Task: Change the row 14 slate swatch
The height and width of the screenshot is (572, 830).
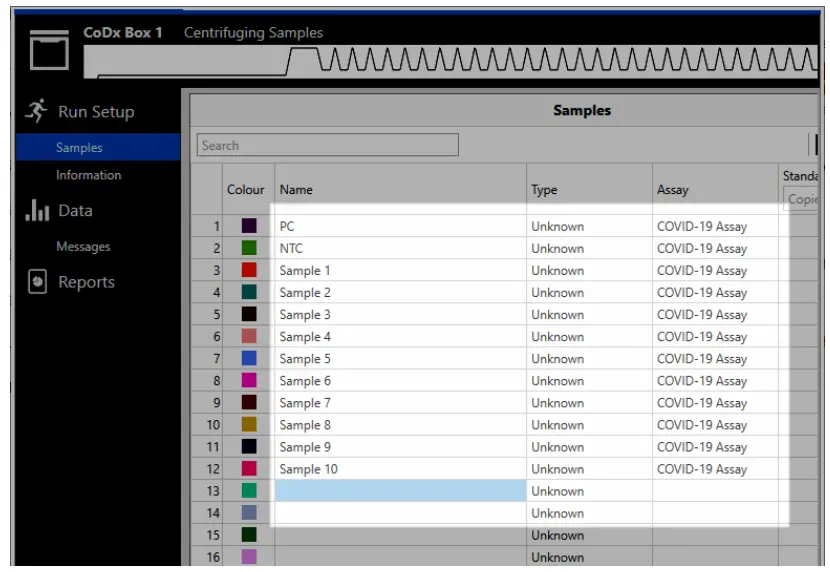Action: point(249,512)
